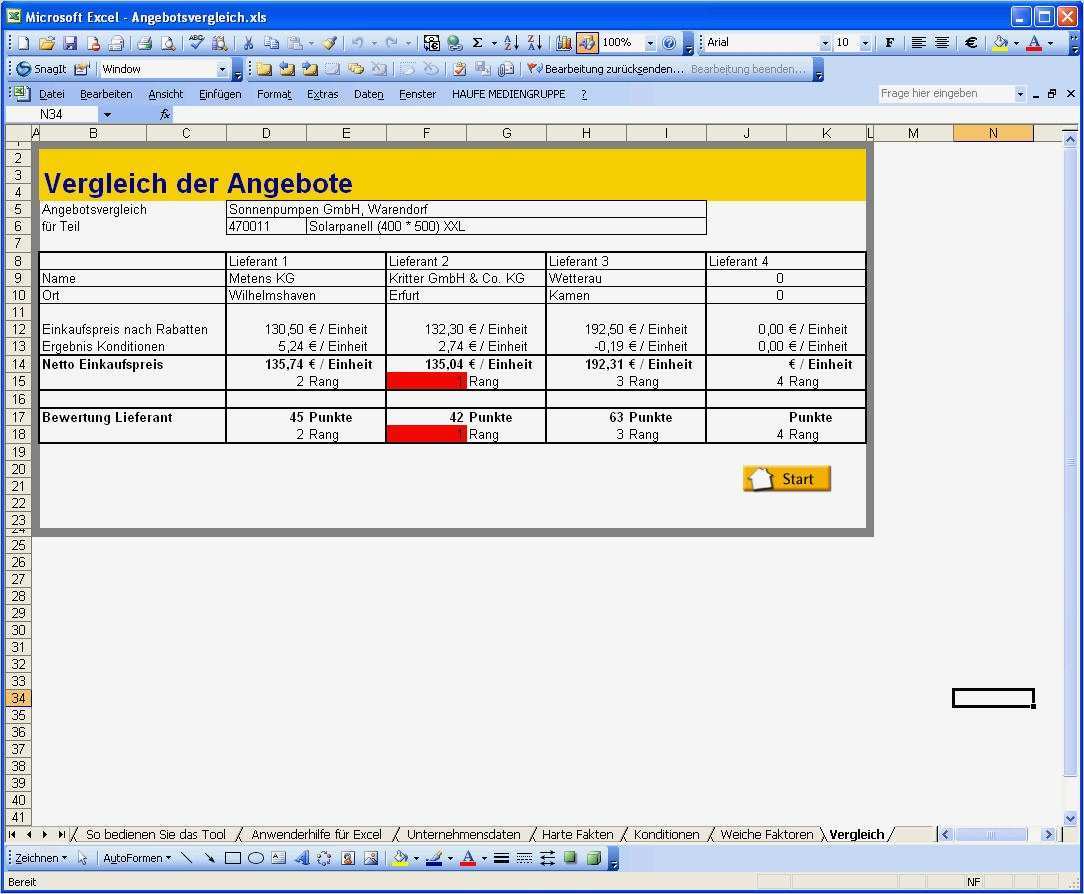Open the Bearbeiten menu
Image resolution: width=1084 pixels, height=894 pixels.
click(x=106, y=94)
